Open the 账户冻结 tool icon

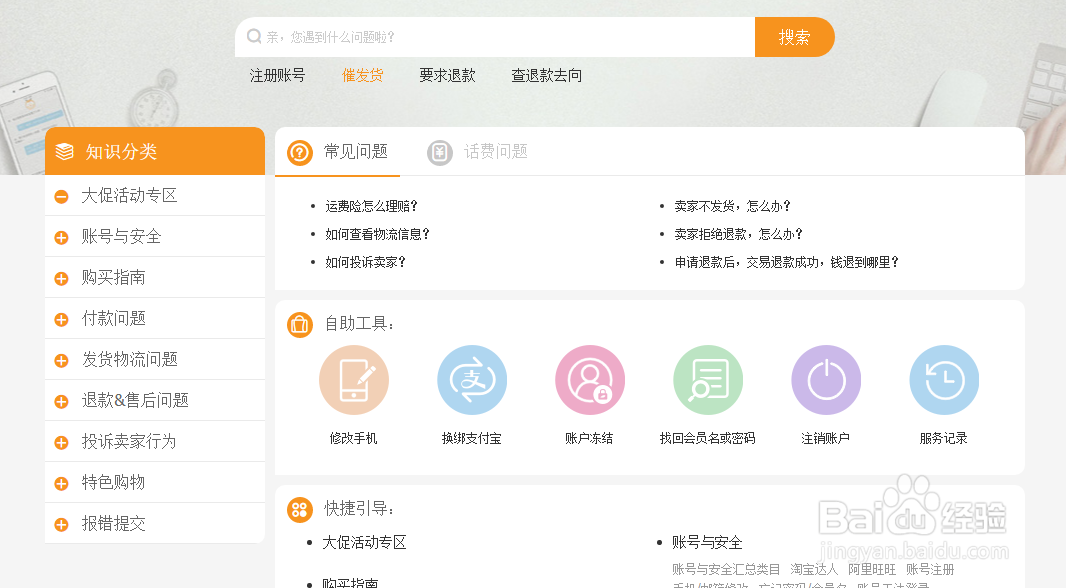point(590,381)
